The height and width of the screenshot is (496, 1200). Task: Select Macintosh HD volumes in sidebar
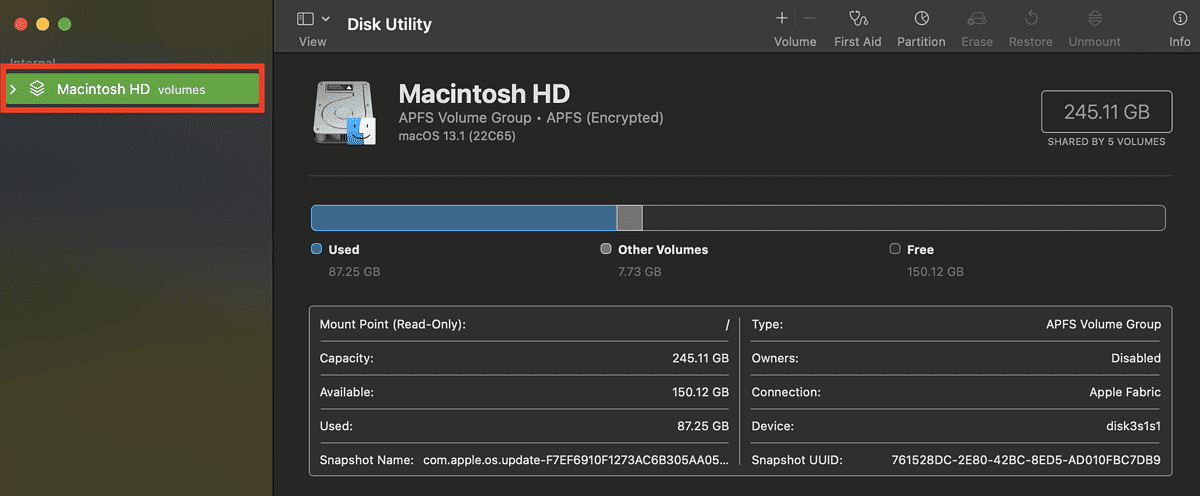pyautogui.click(x=132, y=89)
